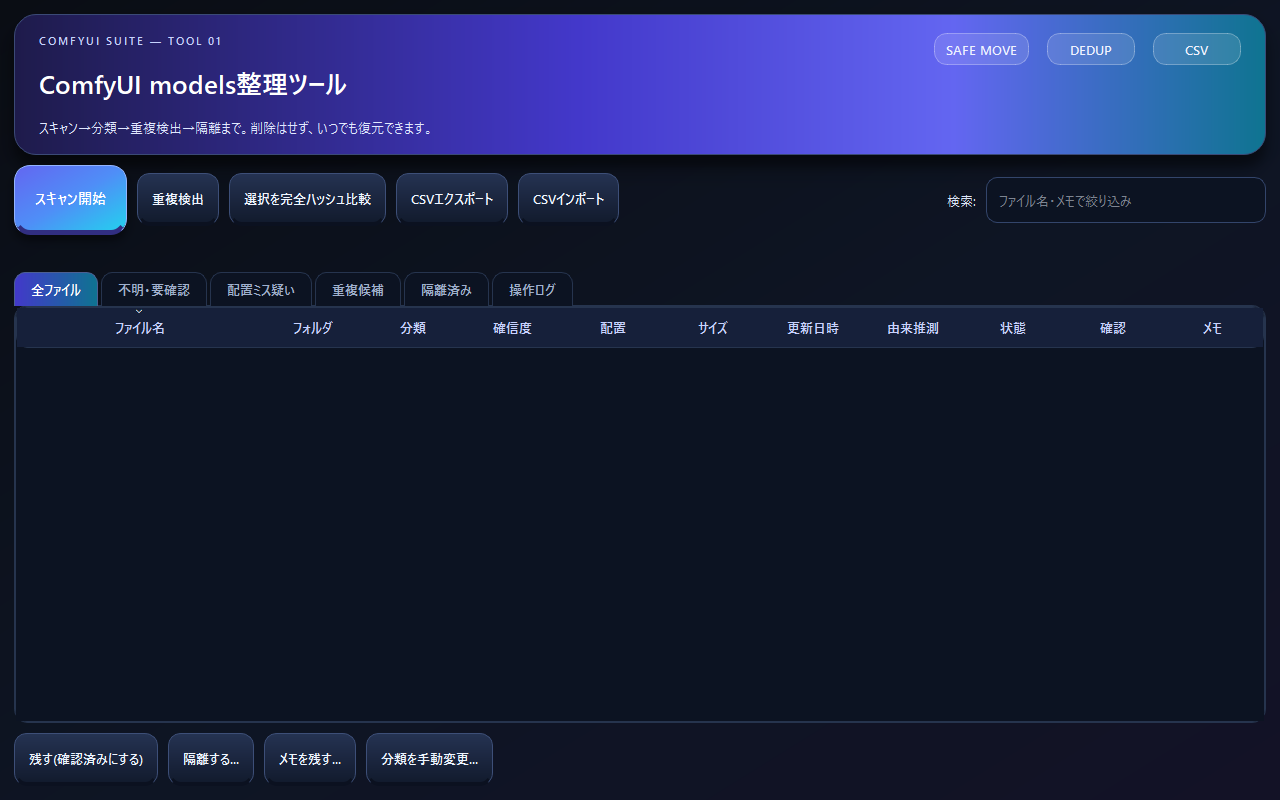Focus the ファイル名・メモで絞り込み search field

1126,200
